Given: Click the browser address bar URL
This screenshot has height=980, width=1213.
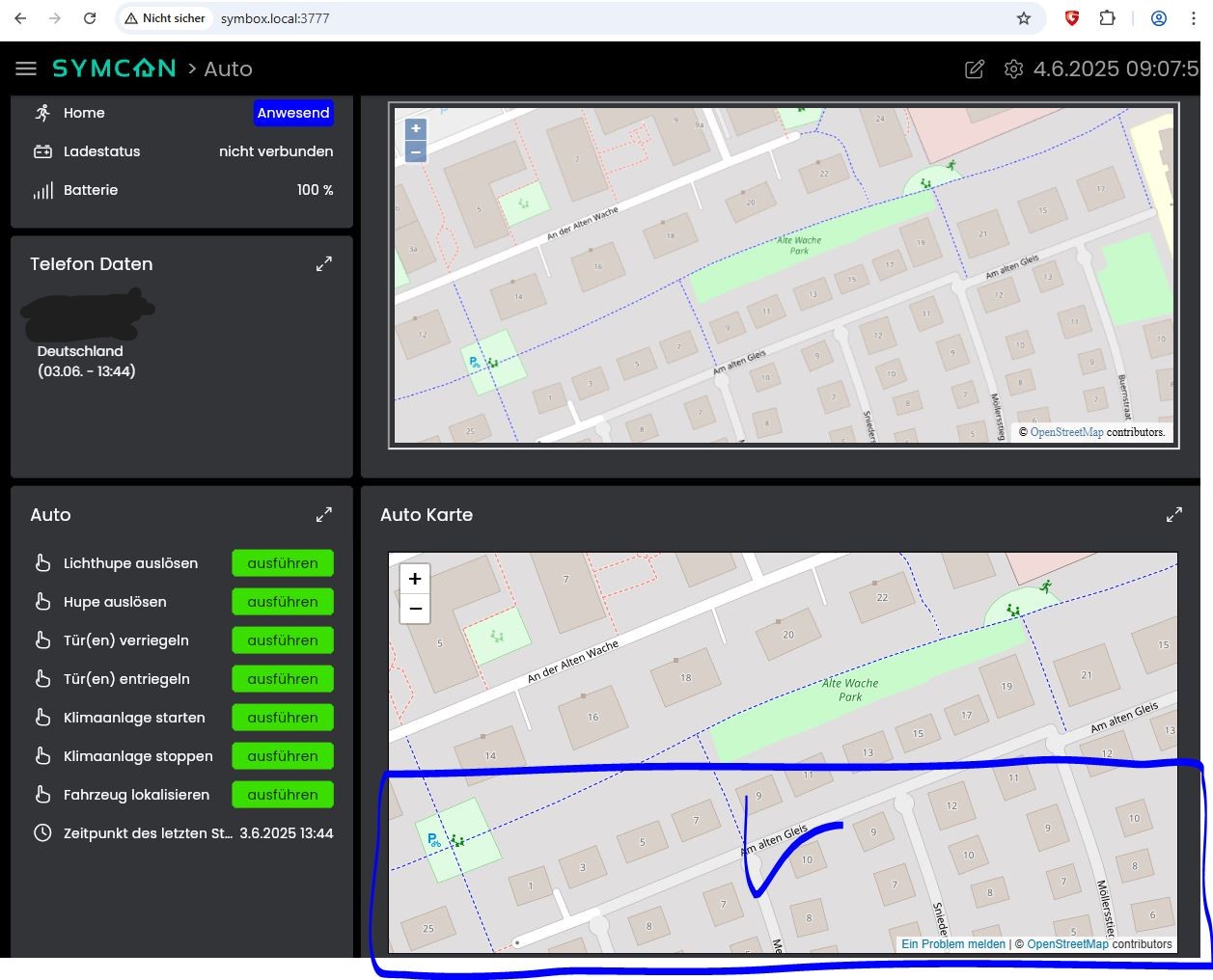Looking at the screenshot, I should coord(275,18).
